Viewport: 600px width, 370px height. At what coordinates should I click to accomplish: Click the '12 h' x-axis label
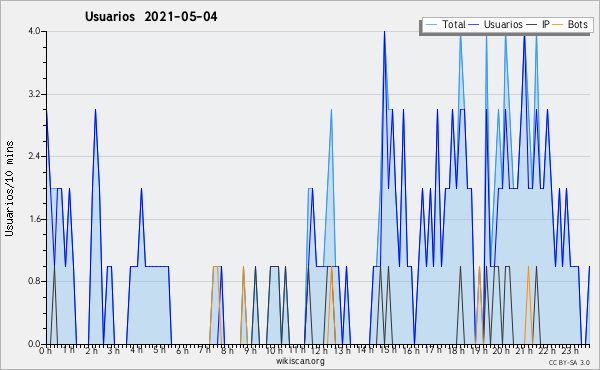tap(319, 350)
